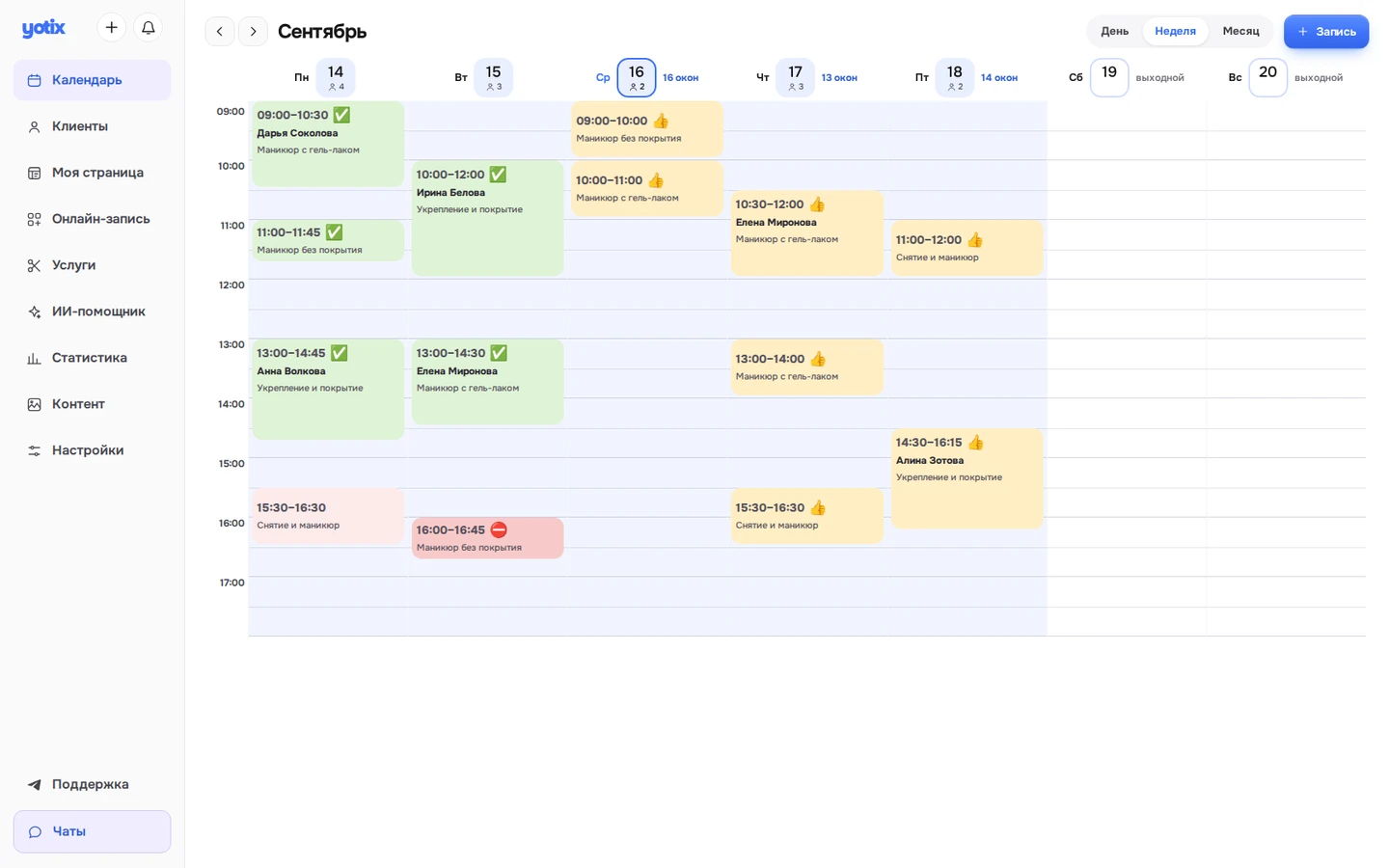Click the Чаты chat bubble icon
1389x868 pixels.
pos(34,831)
